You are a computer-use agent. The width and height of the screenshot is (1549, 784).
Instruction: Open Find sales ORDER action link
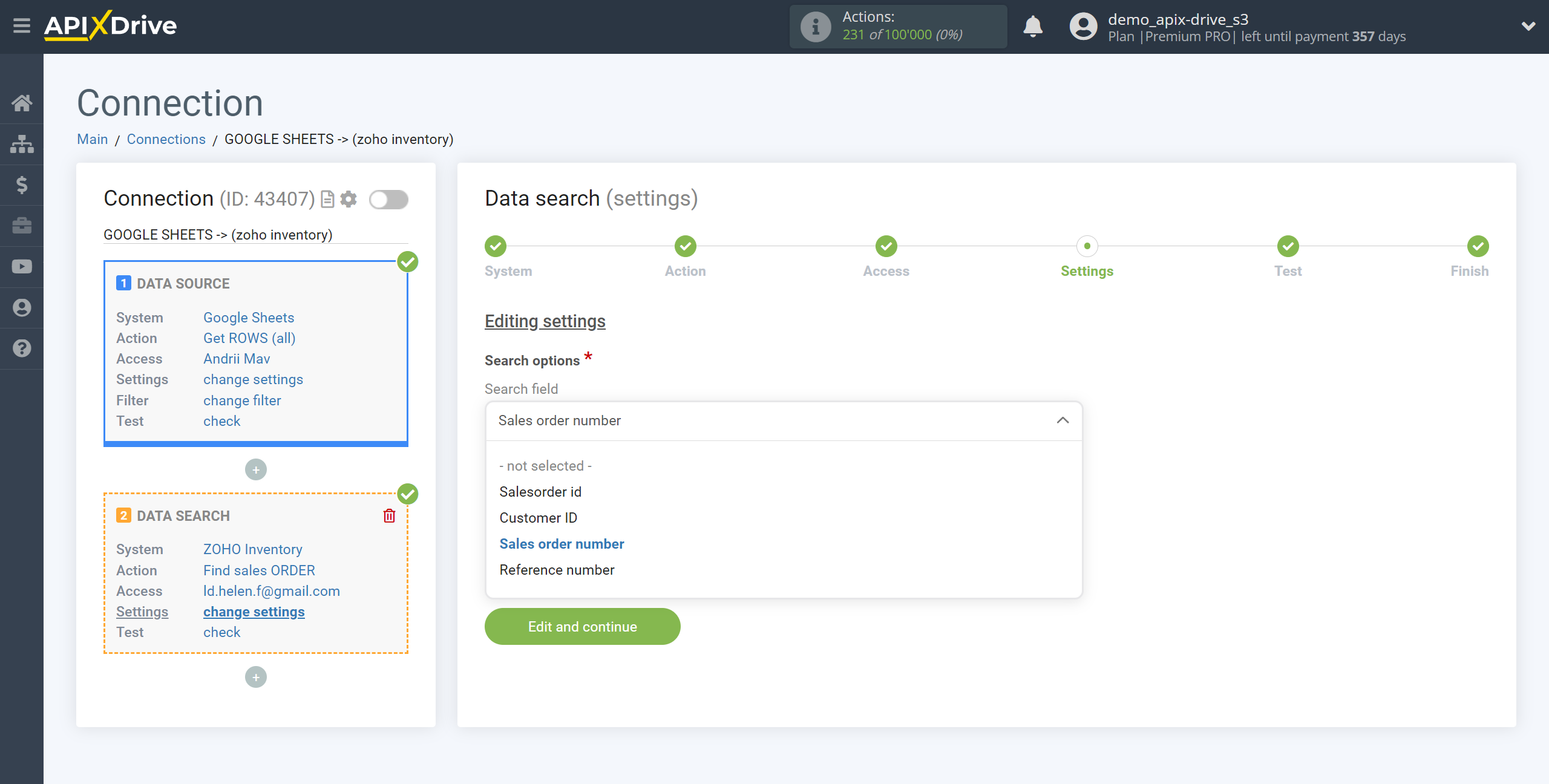[259, 570]
